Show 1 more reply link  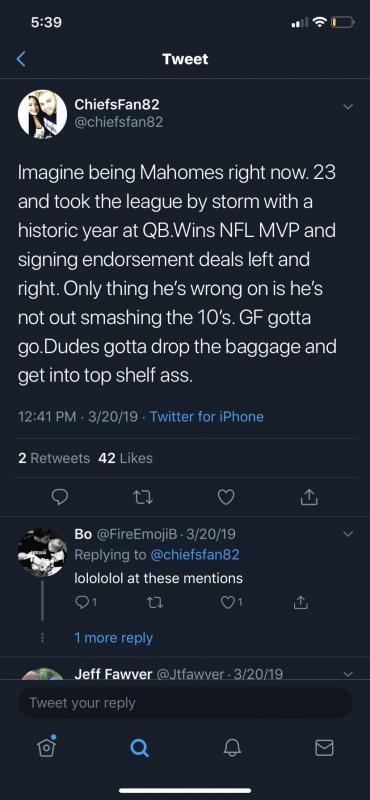pyautogui.click(x=113, y=638)
